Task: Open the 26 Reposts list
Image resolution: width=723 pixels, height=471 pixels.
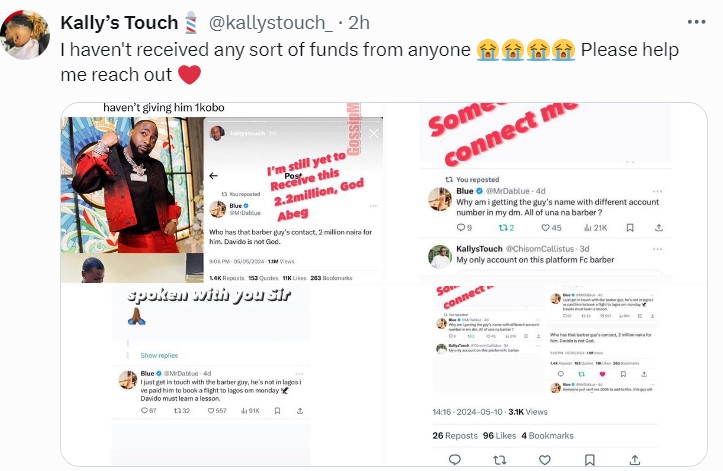Action: coord(455,435)
